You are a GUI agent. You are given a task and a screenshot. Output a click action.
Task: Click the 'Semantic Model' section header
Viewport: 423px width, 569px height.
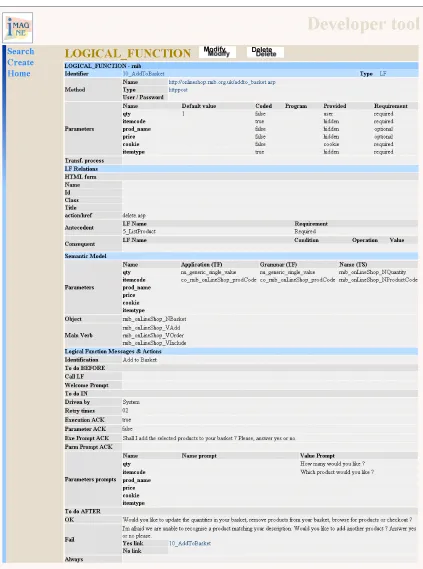(85, 256)
